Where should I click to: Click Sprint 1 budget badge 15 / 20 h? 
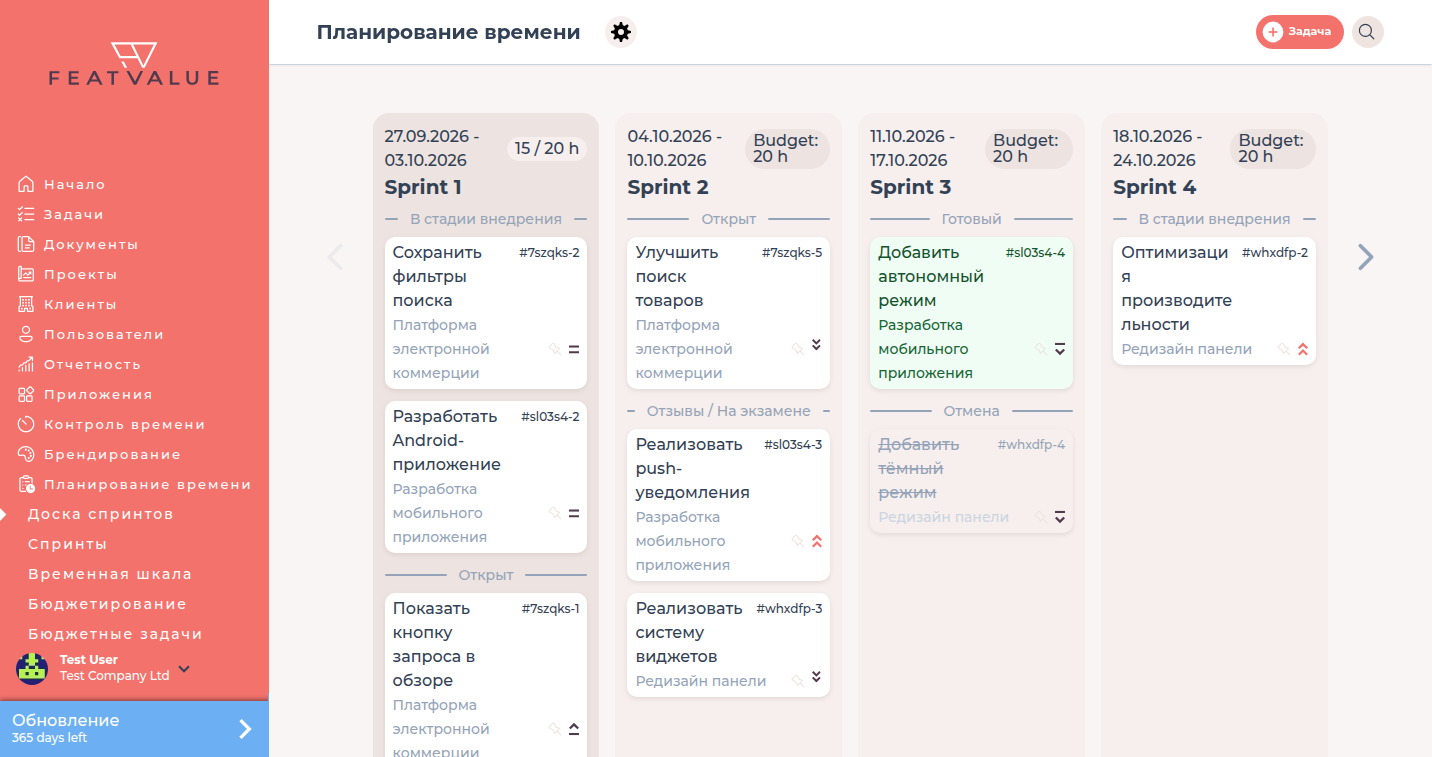click(546, 148)
